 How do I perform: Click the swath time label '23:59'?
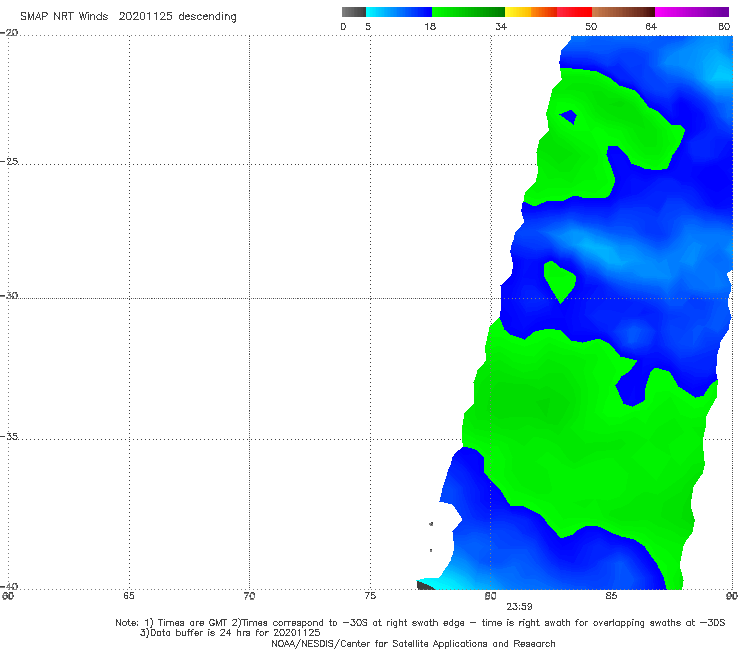coord(519,607)
